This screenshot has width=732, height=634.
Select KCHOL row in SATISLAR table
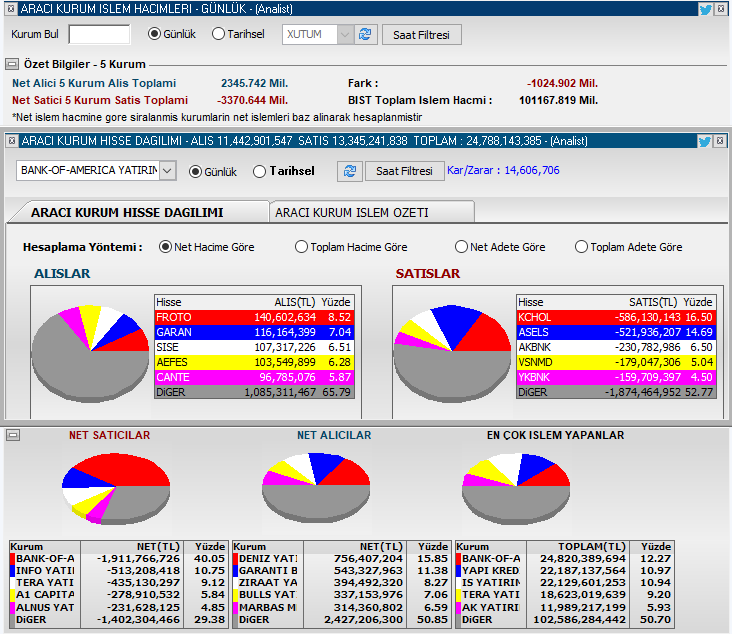coord(616,317)
